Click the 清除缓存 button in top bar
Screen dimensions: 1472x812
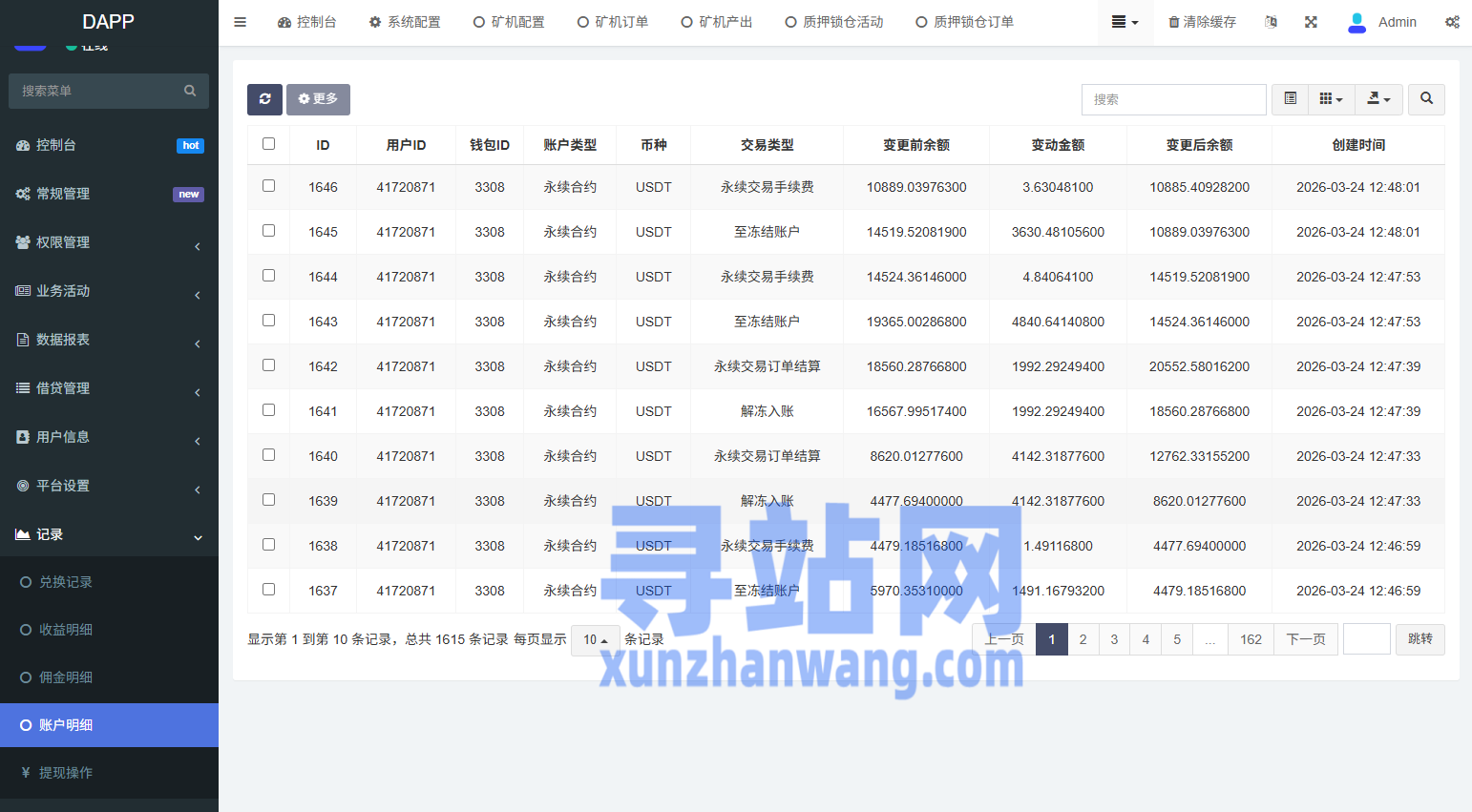(1202, 22)
